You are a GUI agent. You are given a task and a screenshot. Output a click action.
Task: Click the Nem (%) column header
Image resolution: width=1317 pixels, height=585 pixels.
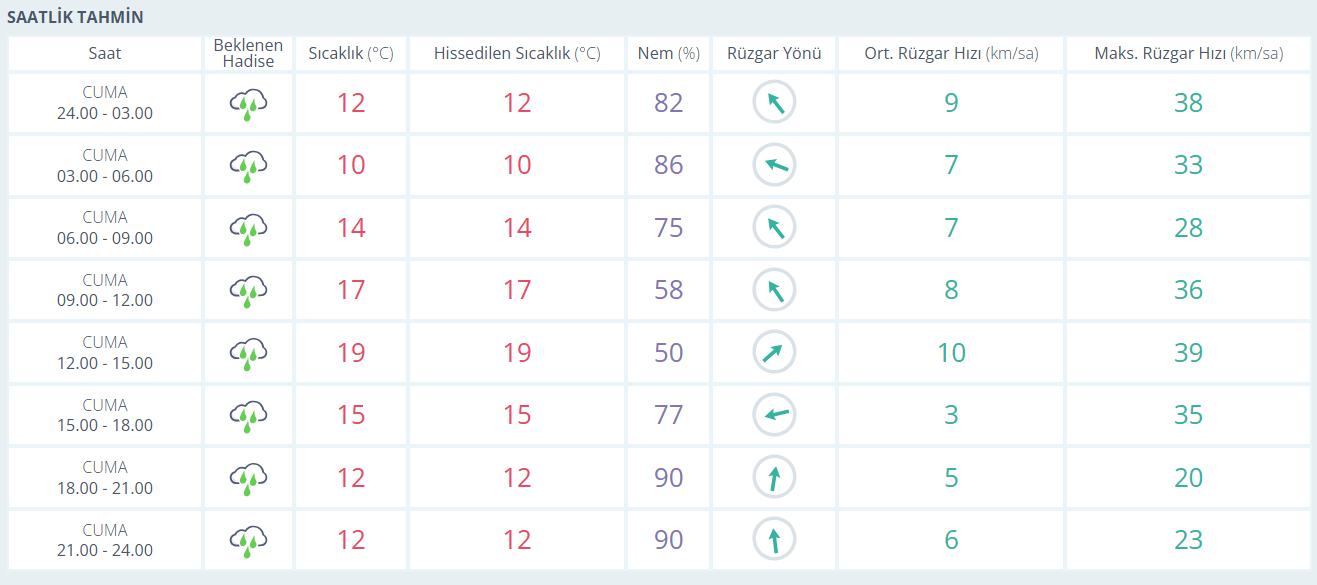[x=669, y=54]
